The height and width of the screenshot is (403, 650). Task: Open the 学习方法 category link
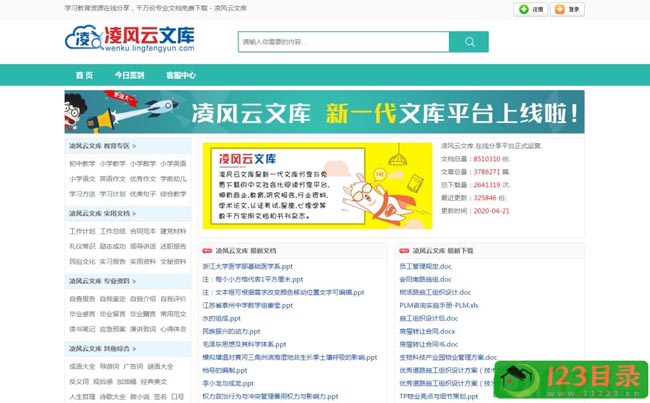coord(82,194)
